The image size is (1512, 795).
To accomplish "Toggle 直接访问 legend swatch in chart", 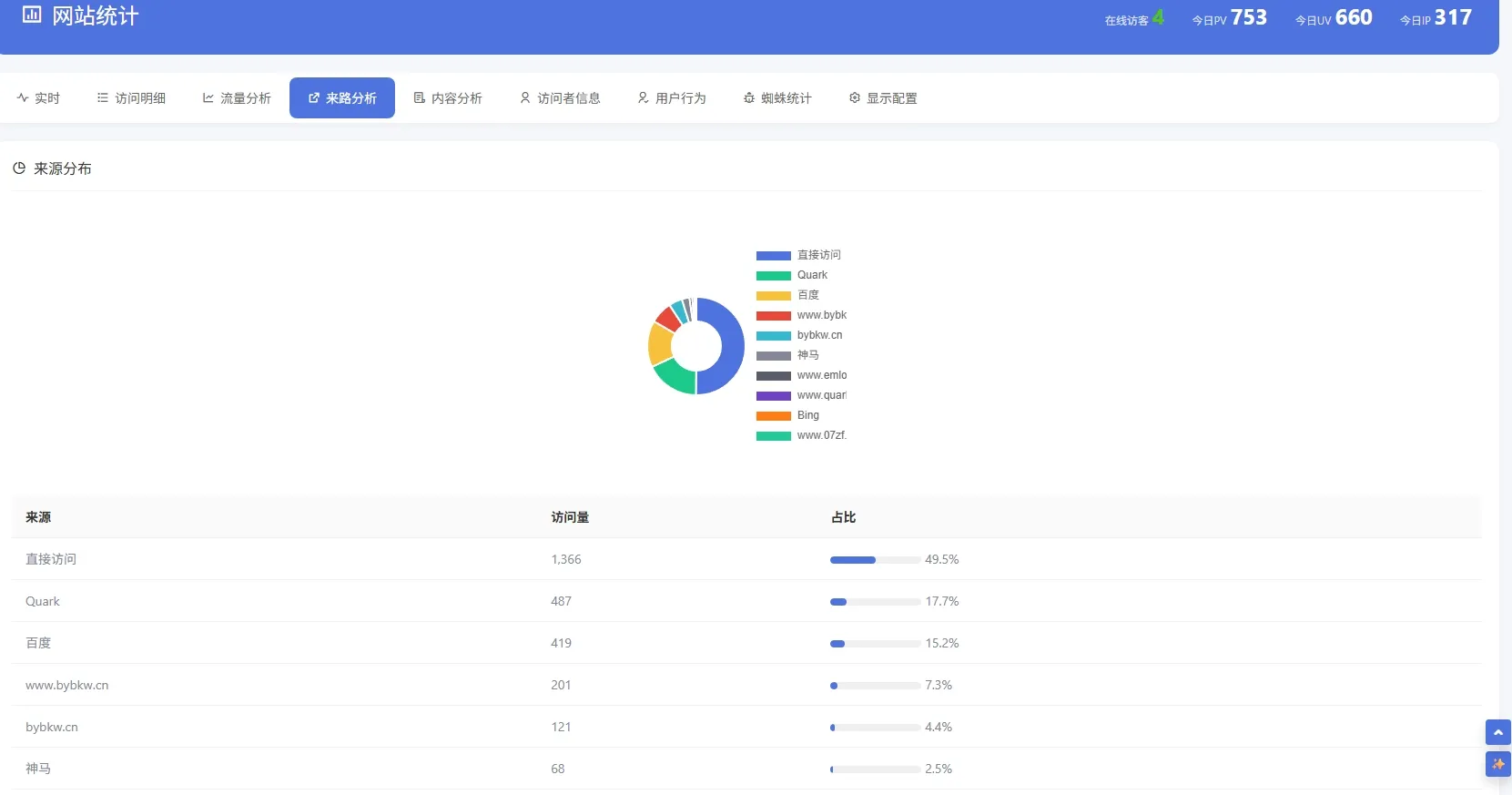I will tap(774, 256).
